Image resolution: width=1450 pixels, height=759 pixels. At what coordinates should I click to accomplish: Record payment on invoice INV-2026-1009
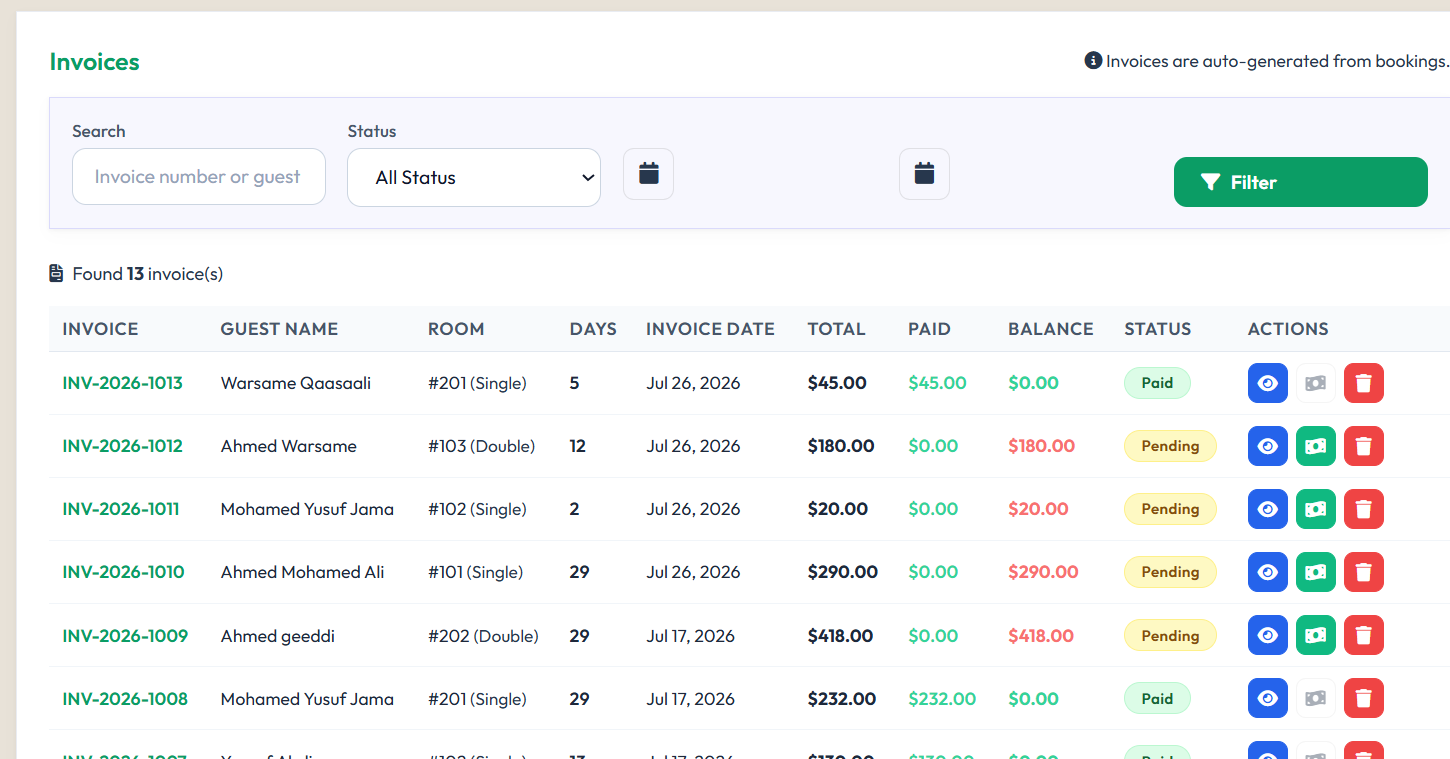point(1316,635)
